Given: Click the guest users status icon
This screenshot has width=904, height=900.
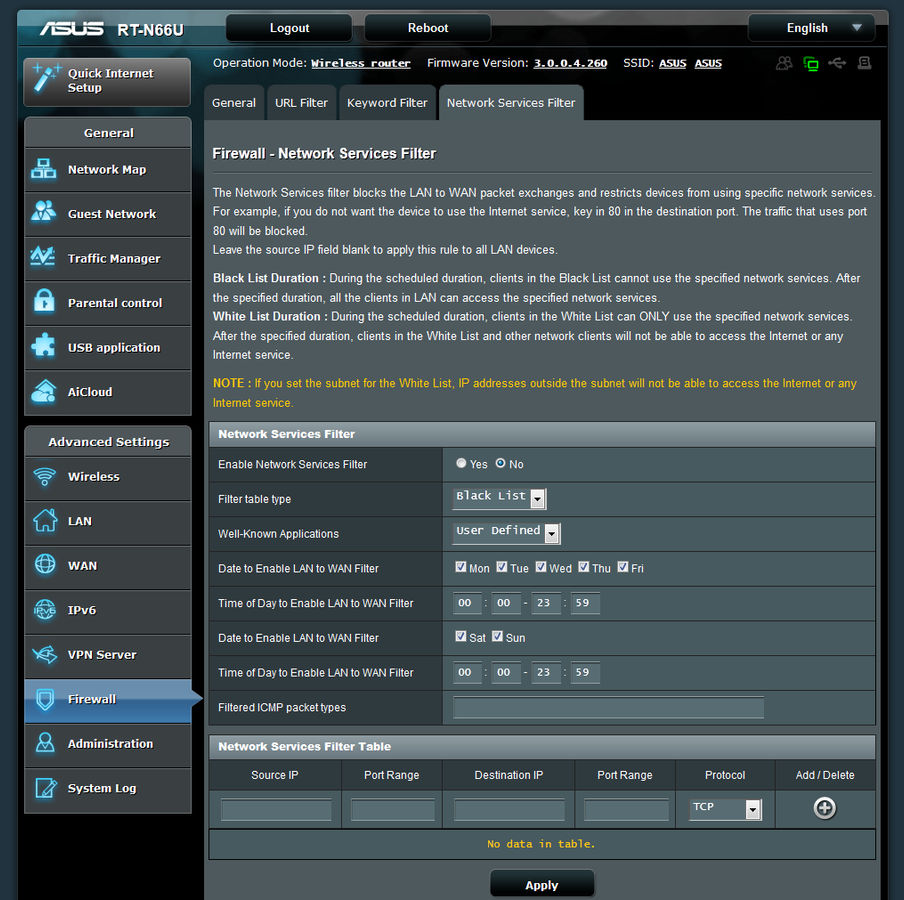Looking at the screenshot, I should tap(784, 63).
